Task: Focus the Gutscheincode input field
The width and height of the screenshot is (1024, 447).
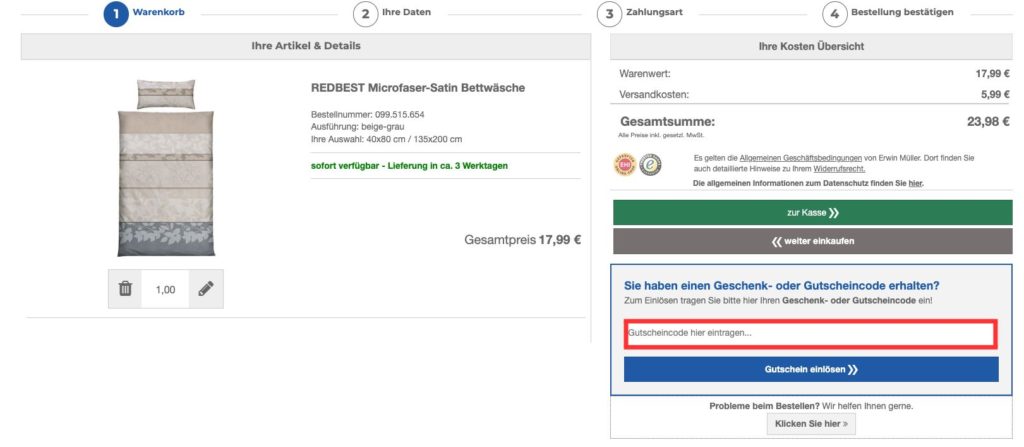Action: point(810,334)
